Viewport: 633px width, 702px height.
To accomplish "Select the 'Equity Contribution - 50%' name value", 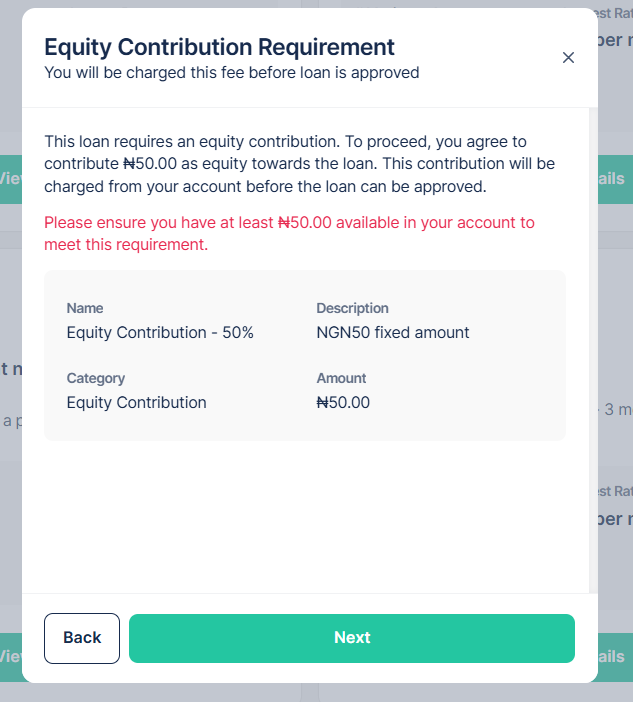I will 160,333.
